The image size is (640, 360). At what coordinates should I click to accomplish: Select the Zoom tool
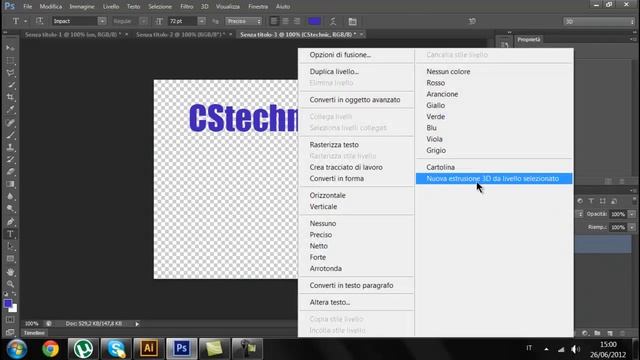tap(10, 284)
